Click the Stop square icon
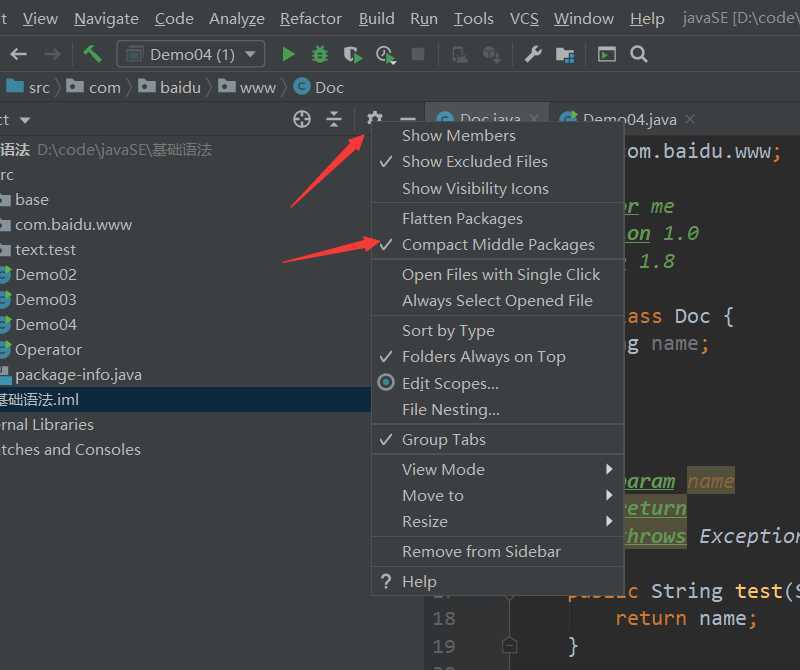Viewport: 800px width, 670px height. (x=418, y=54)
